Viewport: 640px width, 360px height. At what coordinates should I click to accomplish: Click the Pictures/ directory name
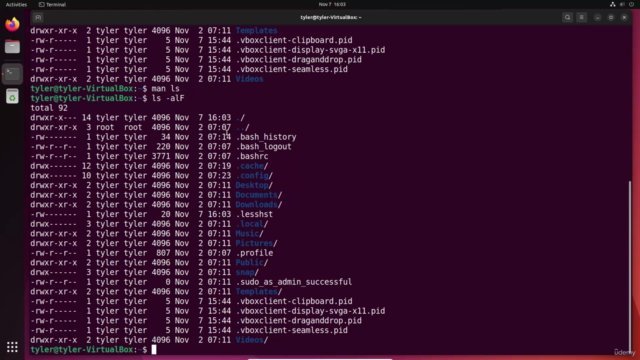tap(257, 243)
